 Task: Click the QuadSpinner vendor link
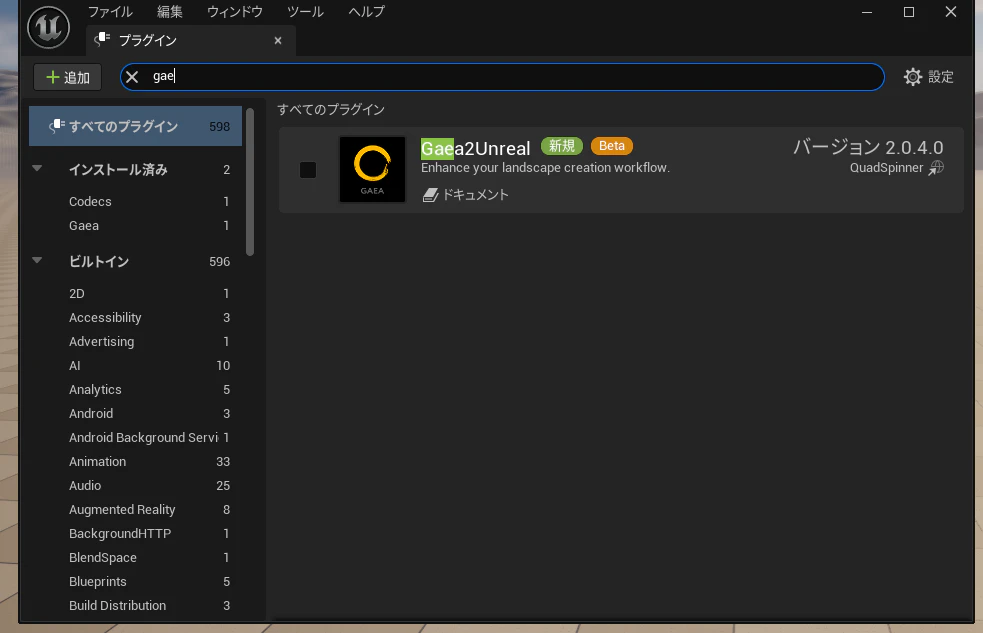coord(886,168)
